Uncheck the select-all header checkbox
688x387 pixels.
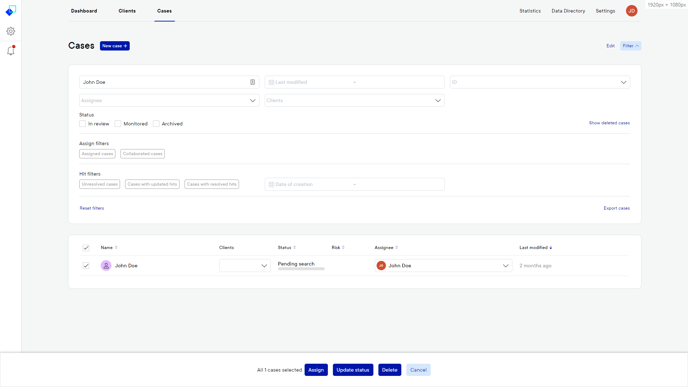pos(86,248)
